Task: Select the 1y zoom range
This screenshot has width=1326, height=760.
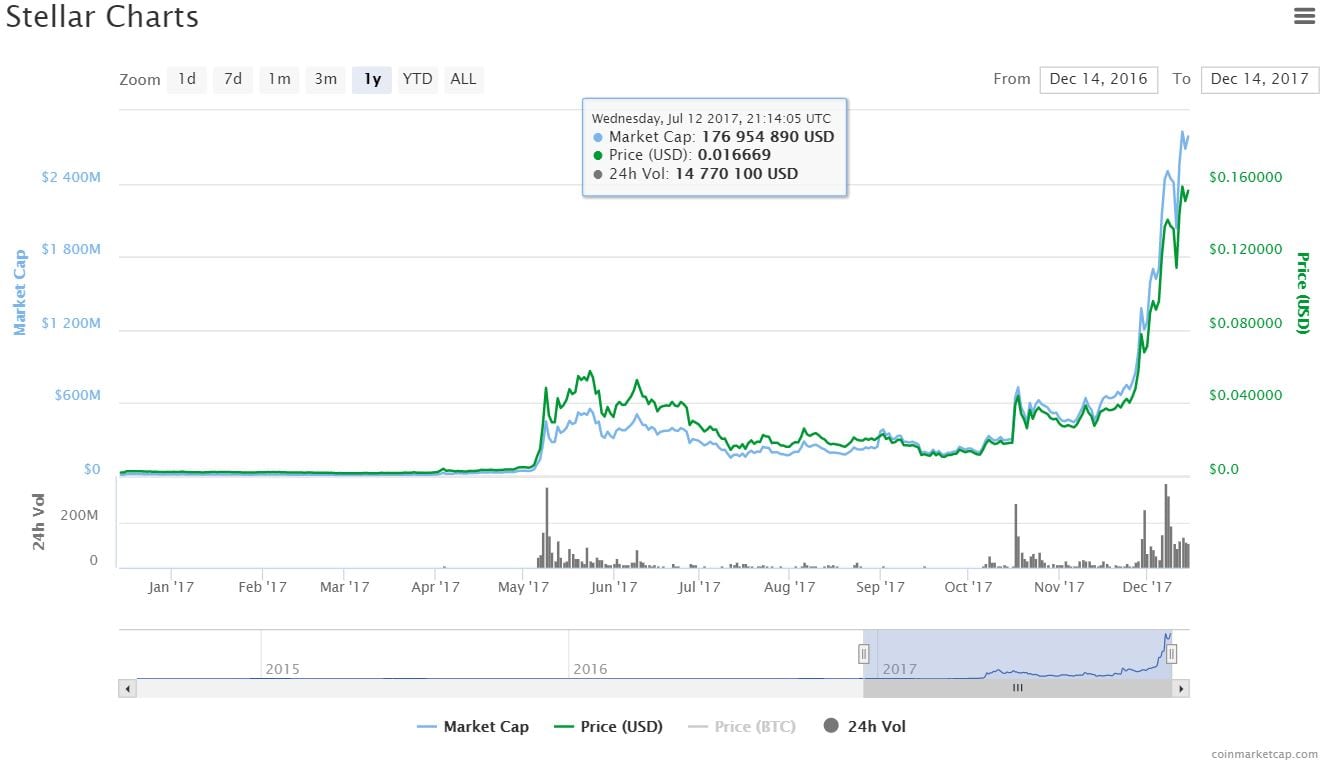Action: click(x=372, y=79)
